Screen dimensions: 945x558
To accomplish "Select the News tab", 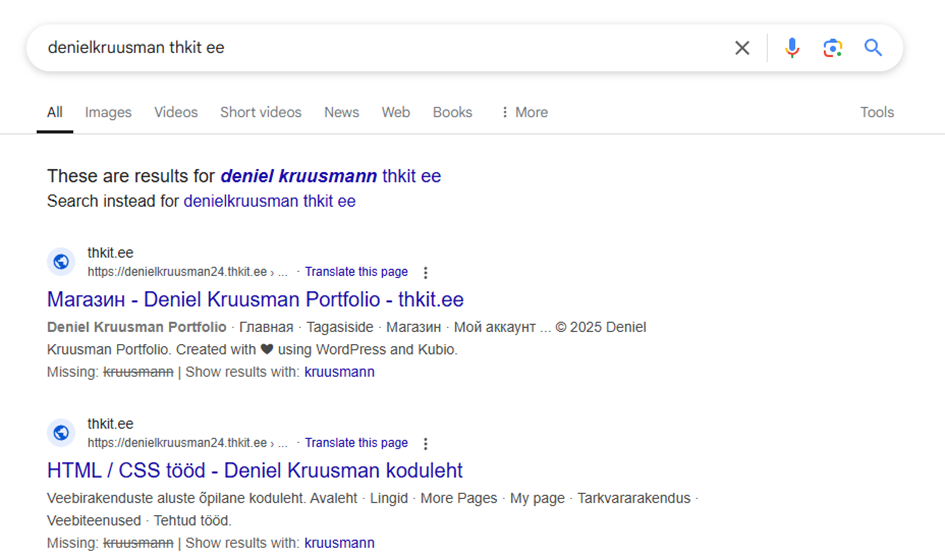I will (x=341, y=113).
